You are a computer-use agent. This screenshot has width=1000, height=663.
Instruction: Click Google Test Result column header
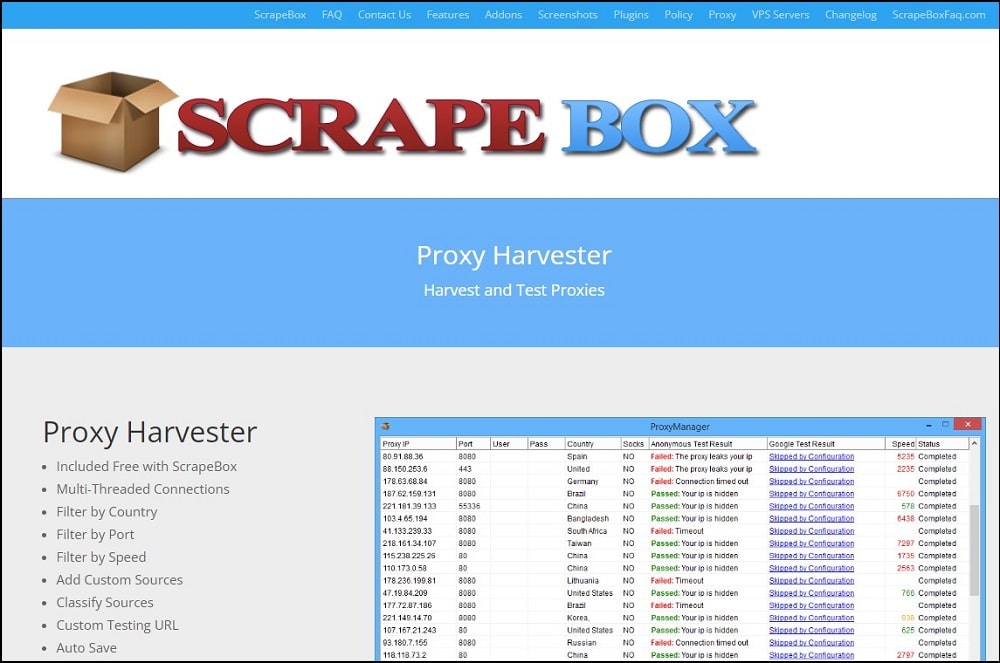pos(827,444)
